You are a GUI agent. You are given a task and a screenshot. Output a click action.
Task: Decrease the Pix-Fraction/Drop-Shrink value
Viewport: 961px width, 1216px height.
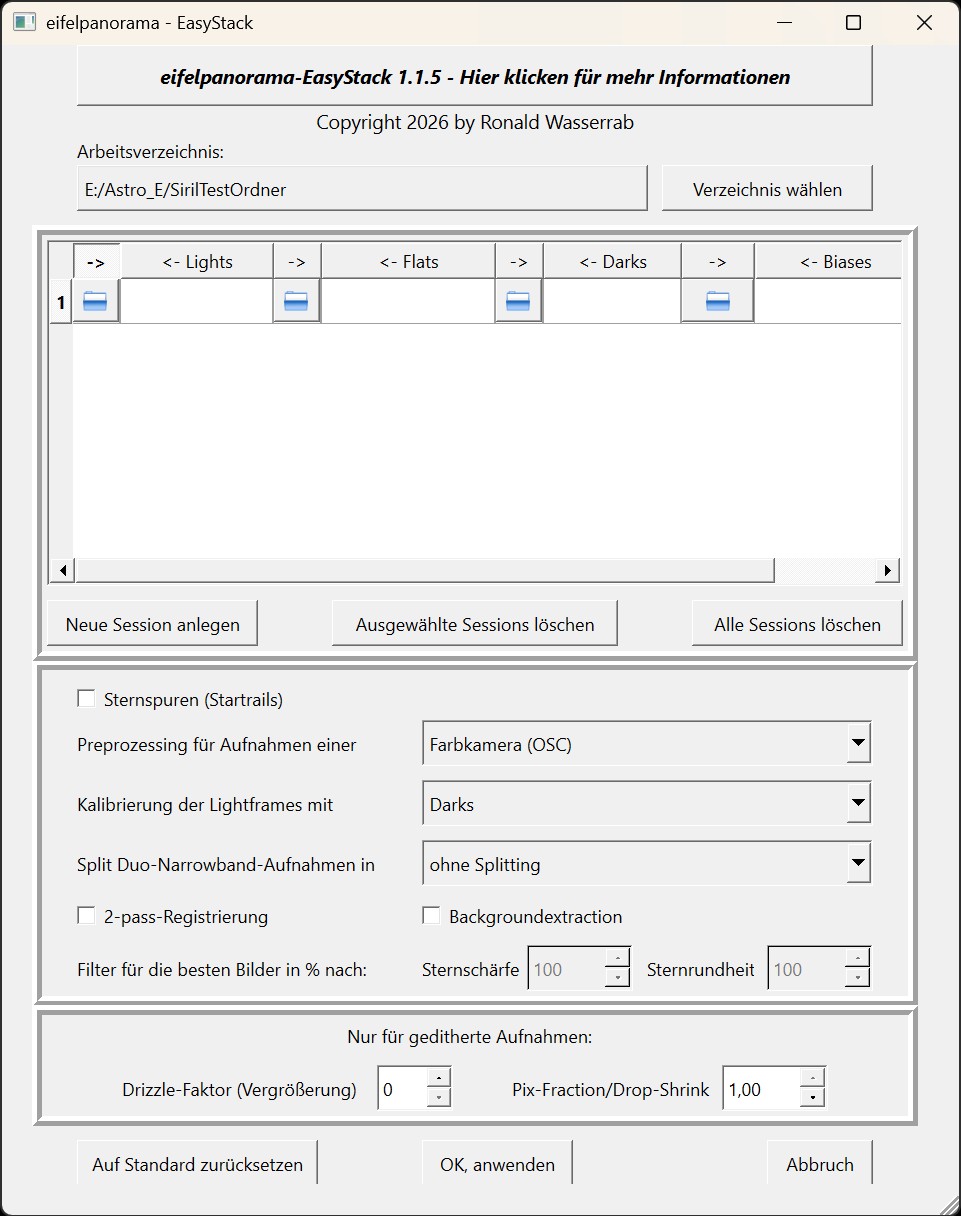814,1099
